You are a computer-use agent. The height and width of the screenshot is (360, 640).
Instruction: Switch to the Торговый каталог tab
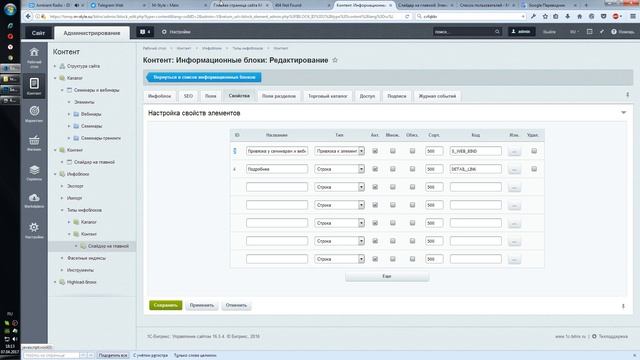point(327,96)
